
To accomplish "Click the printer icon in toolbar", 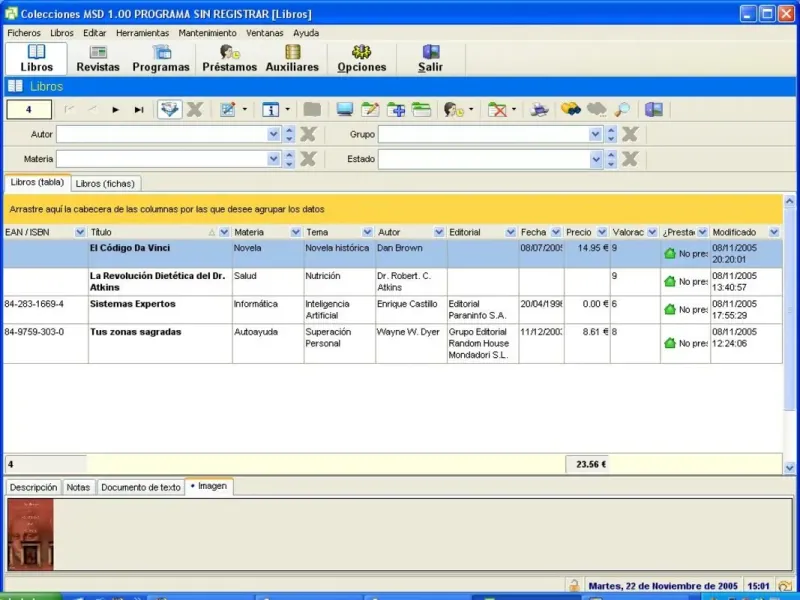I will pyautogui.click(x=539, y=110).
